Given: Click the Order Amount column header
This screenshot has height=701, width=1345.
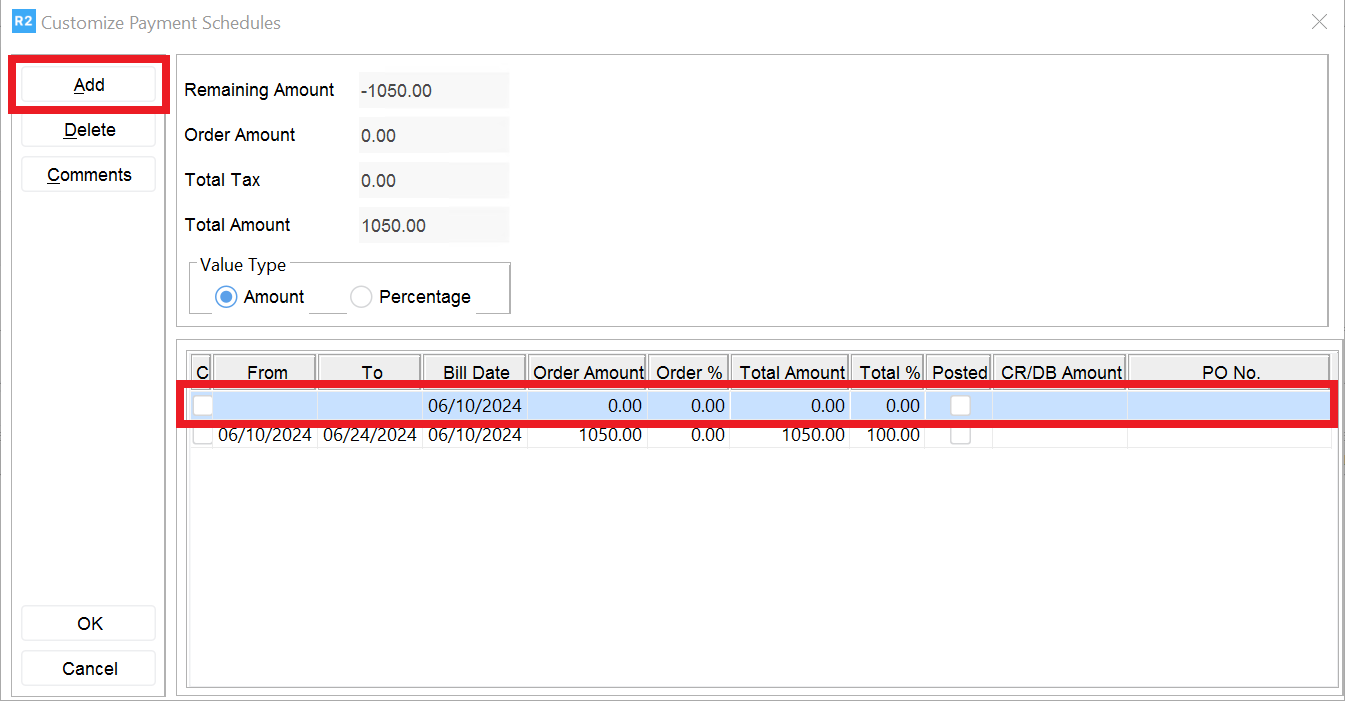Looking at the screenshot, I should pos(588,372).
